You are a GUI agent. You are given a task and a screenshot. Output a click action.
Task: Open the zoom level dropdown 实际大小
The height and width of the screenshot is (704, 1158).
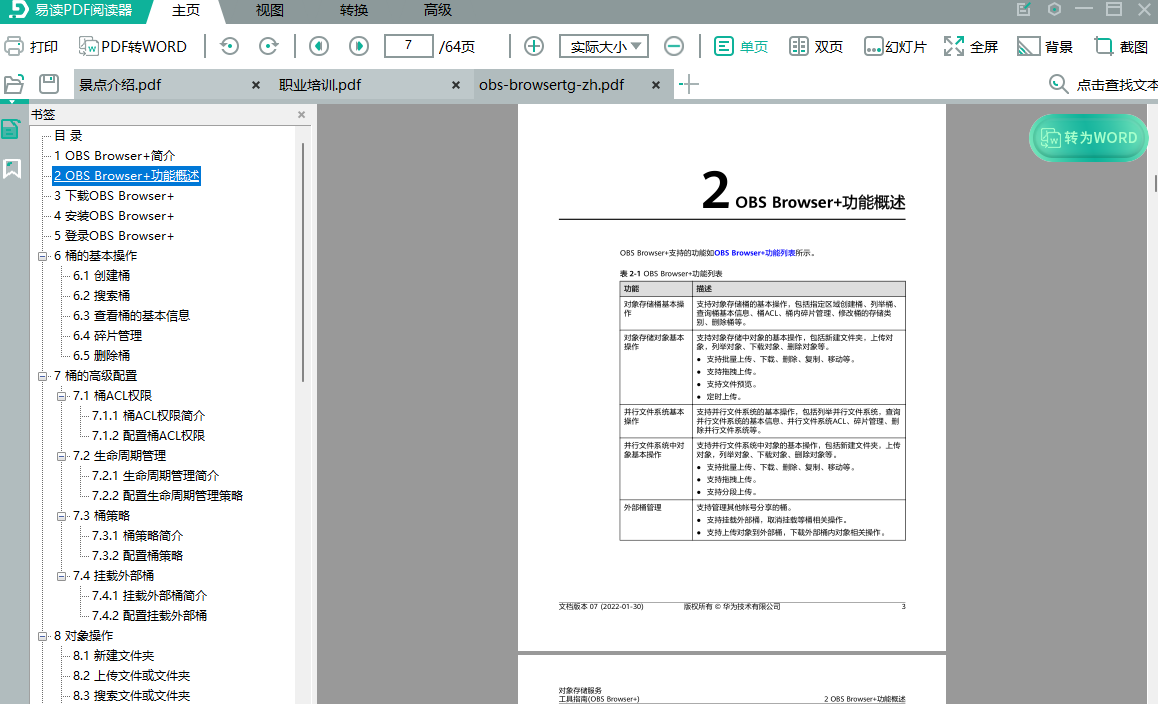coord(604,47)
